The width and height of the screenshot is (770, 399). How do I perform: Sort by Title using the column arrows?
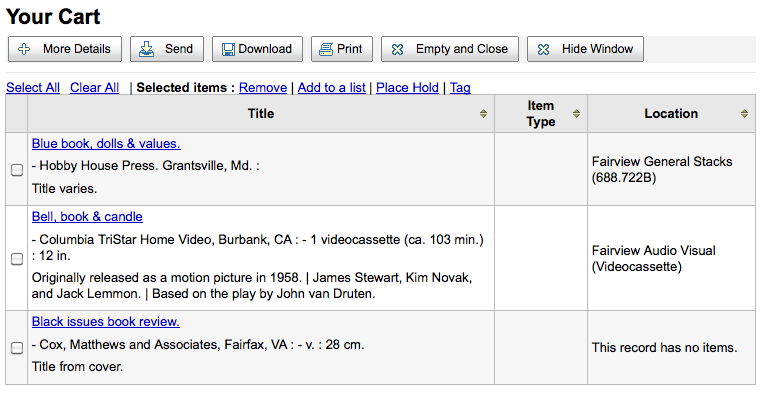click(x=483, y=114)
